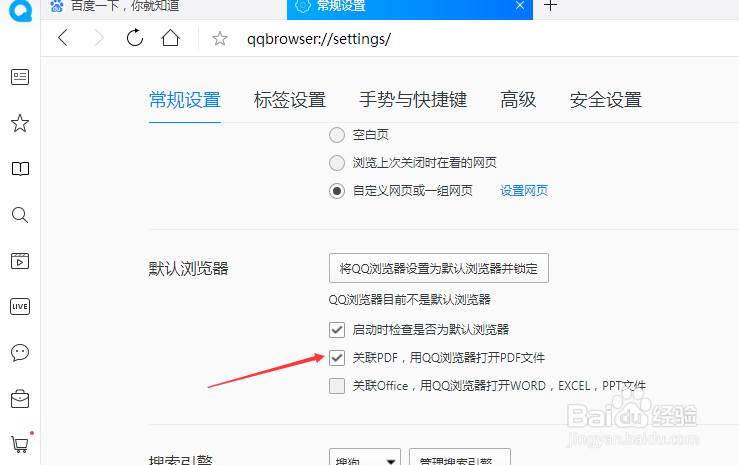Bookmark page with address bar star
Screen dimensions: 739x465
tap(220, 38)
